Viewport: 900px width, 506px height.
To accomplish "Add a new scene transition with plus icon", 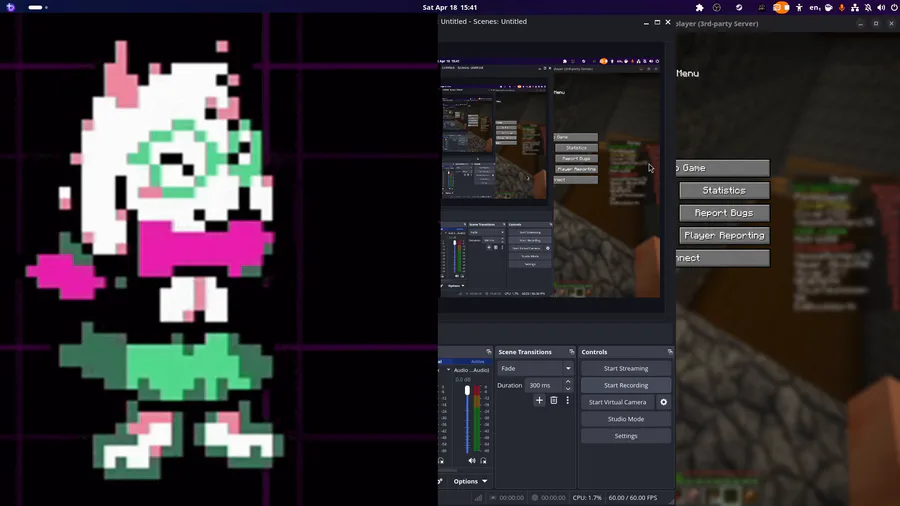I will point(539,400).
